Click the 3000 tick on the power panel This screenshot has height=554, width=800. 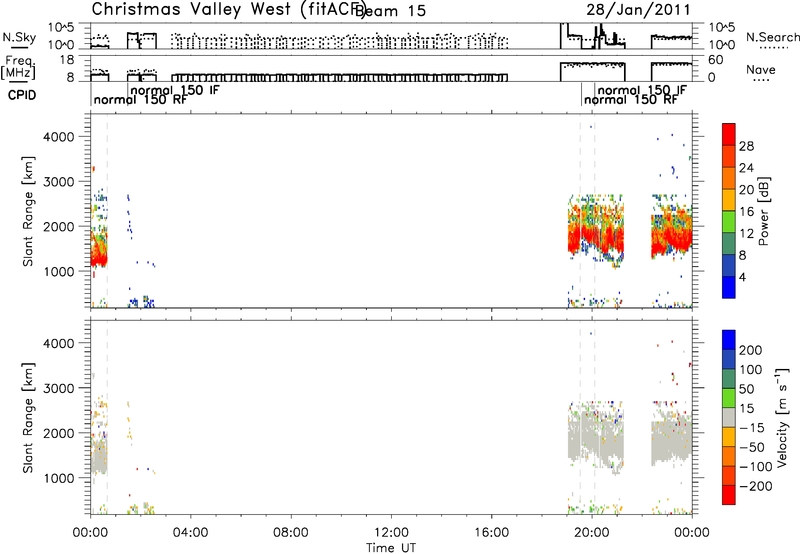tap(59, 182)
